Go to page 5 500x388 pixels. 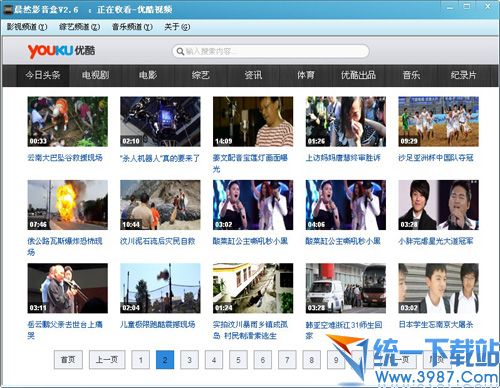coord(238,360)
